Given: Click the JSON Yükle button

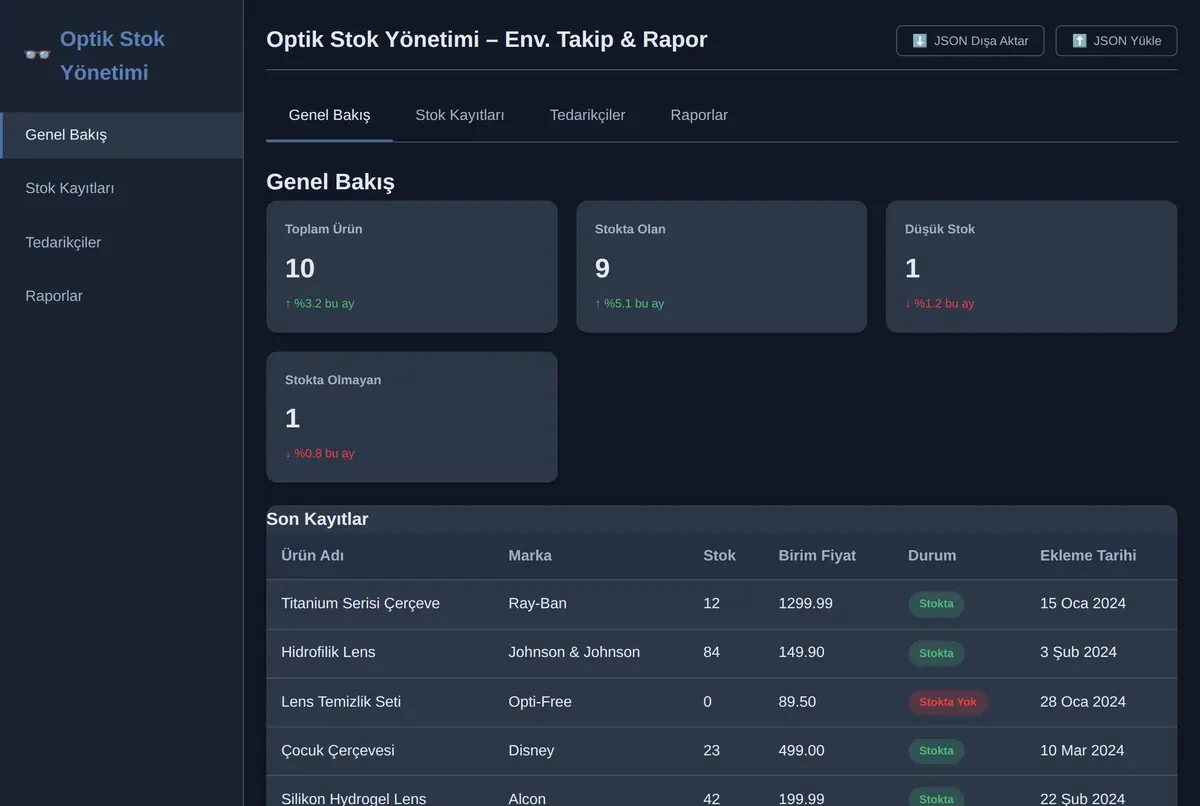Looking at the screenshot, I should (1116, 41).
